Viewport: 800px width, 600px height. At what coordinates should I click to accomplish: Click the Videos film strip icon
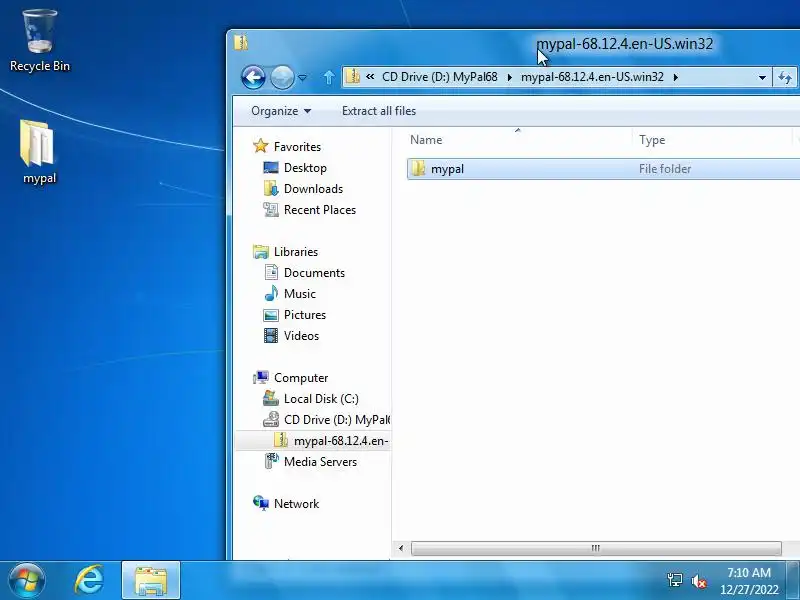[x=271, y=336]
